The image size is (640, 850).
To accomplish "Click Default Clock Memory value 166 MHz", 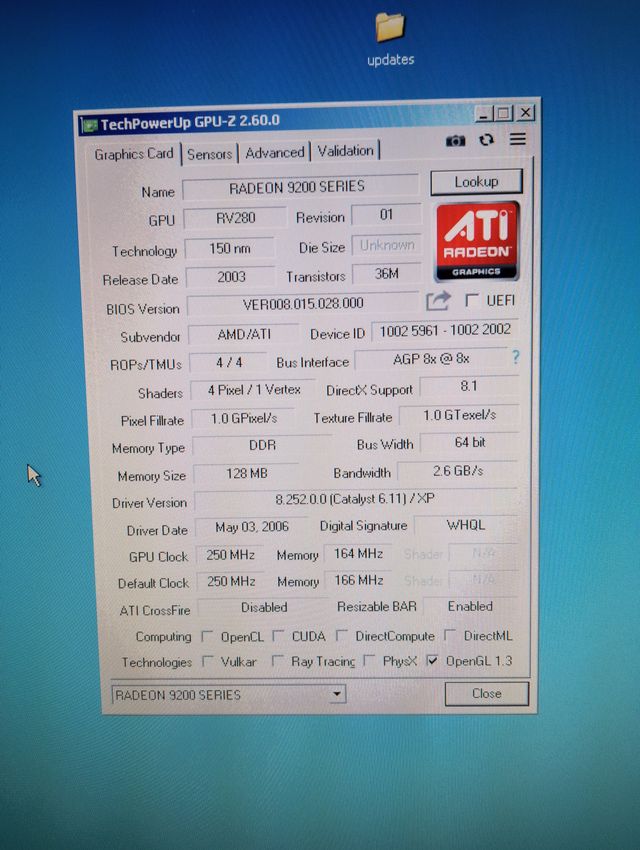I will tap(358, 580).
